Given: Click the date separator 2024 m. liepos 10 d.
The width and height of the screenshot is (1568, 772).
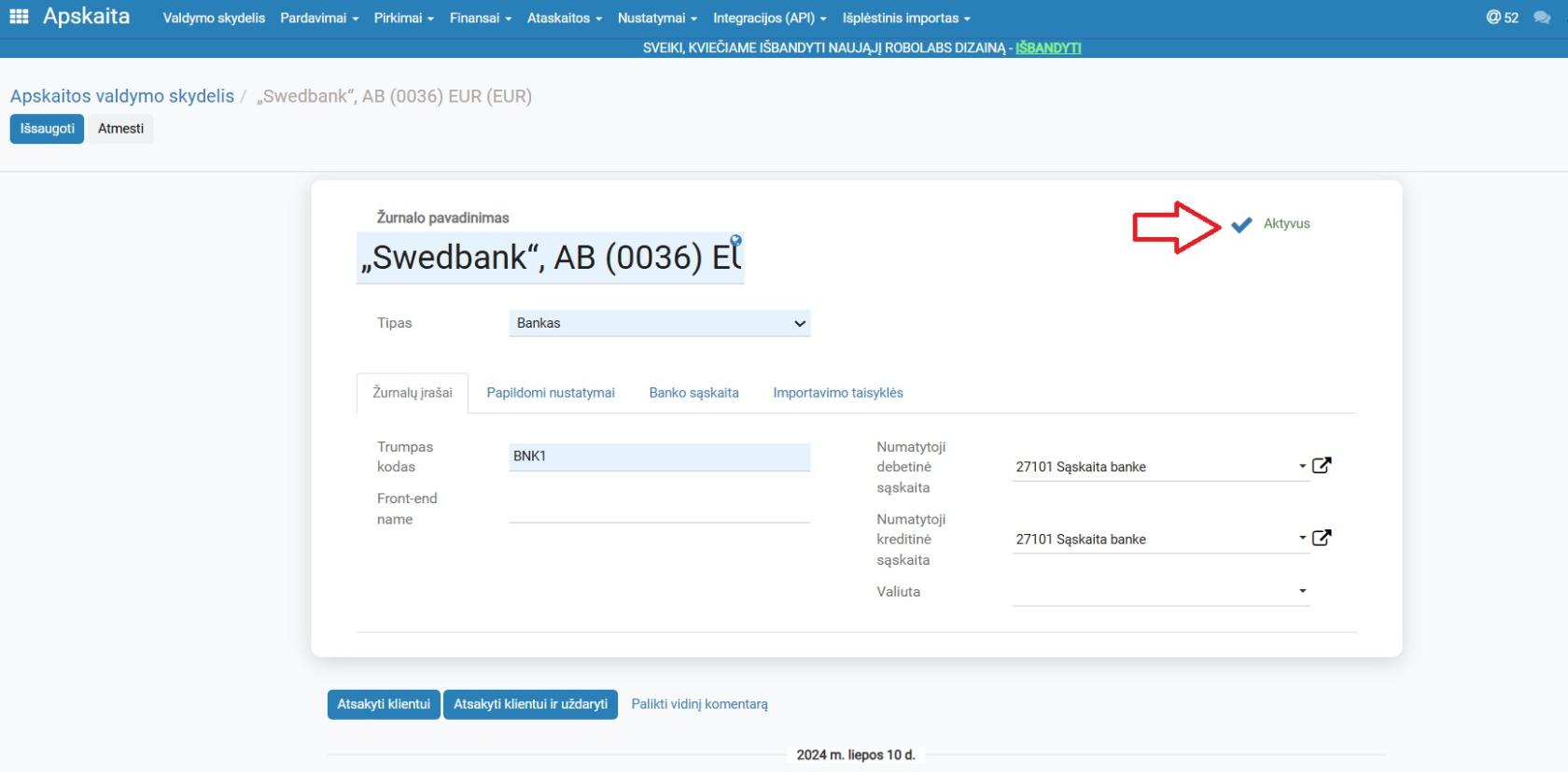Looking at the screenshot, I should pyautogui.click(x=856, y=754).
